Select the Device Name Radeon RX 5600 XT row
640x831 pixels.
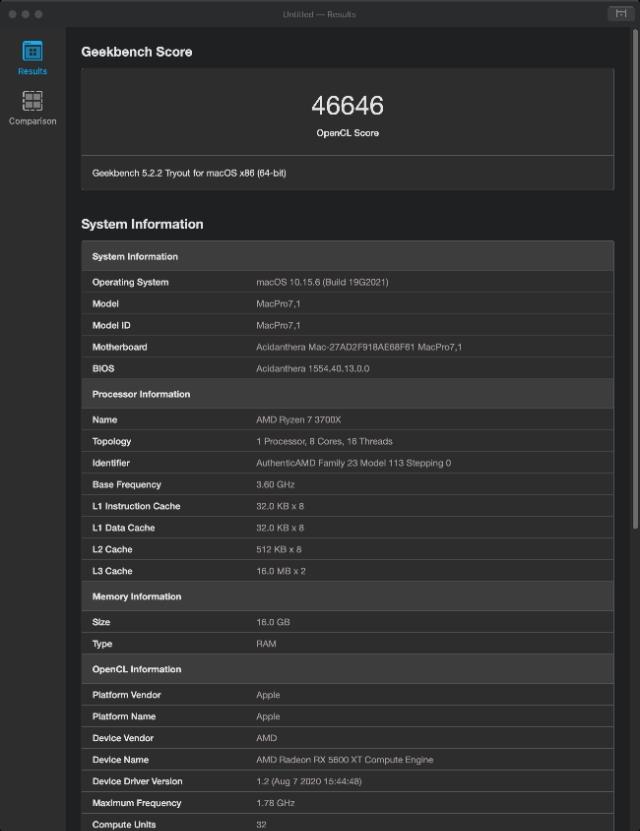[x=348, y=759]
